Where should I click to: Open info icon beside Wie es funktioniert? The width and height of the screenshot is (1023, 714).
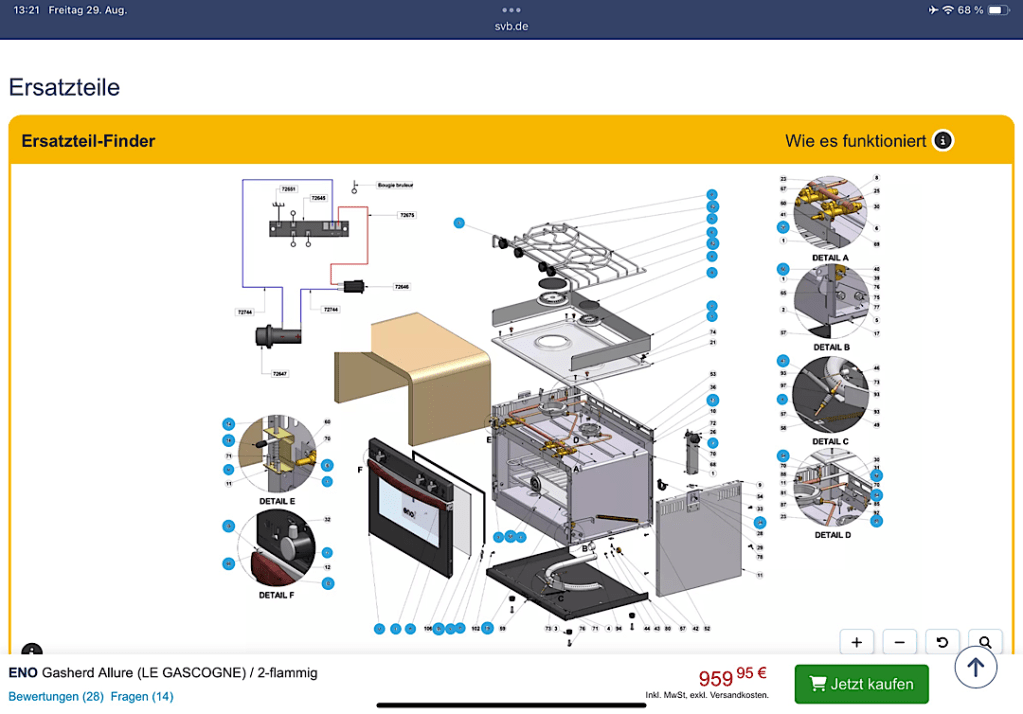(942, 141)
